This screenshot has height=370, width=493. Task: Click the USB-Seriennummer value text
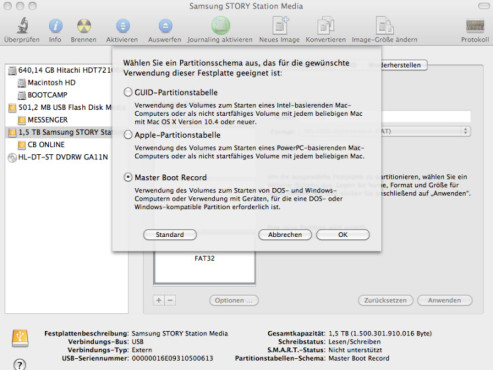172,359
